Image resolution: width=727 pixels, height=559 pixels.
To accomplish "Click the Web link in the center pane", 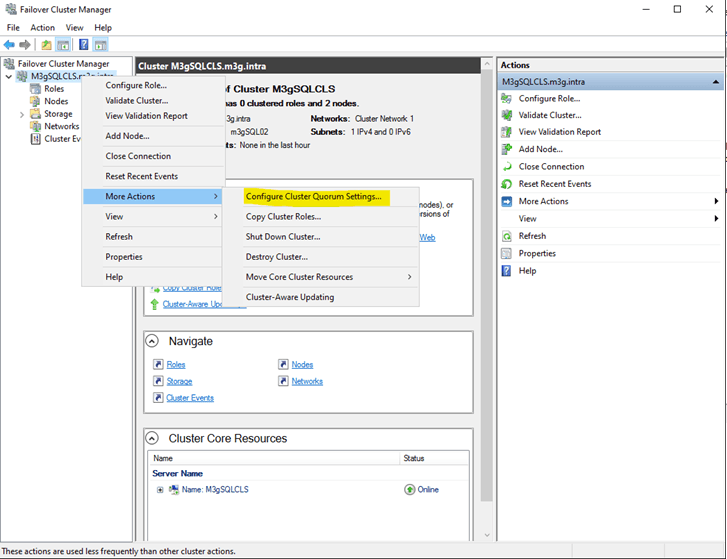I will (x=427, y=237).
